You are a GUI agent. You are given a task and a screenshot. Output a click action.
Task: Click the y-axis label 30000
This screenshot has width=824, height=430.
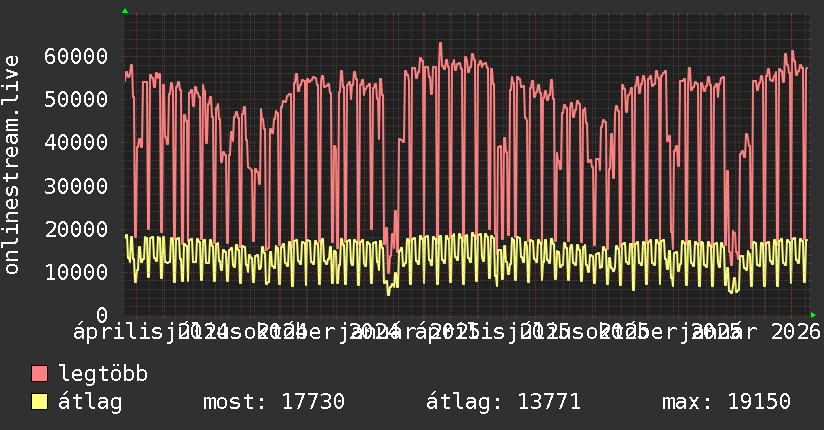[76, 186]
